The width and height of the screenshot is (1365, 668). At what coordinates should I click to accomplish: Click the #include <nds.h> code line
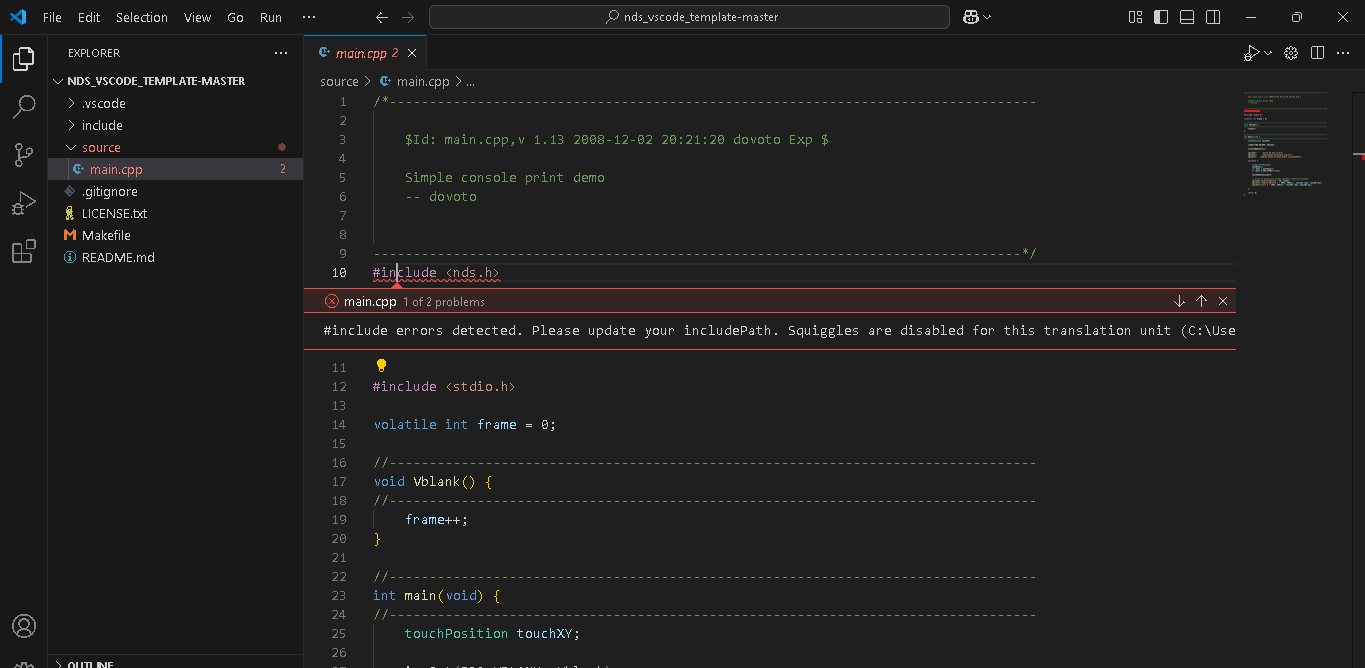click(x=436, y=273)
